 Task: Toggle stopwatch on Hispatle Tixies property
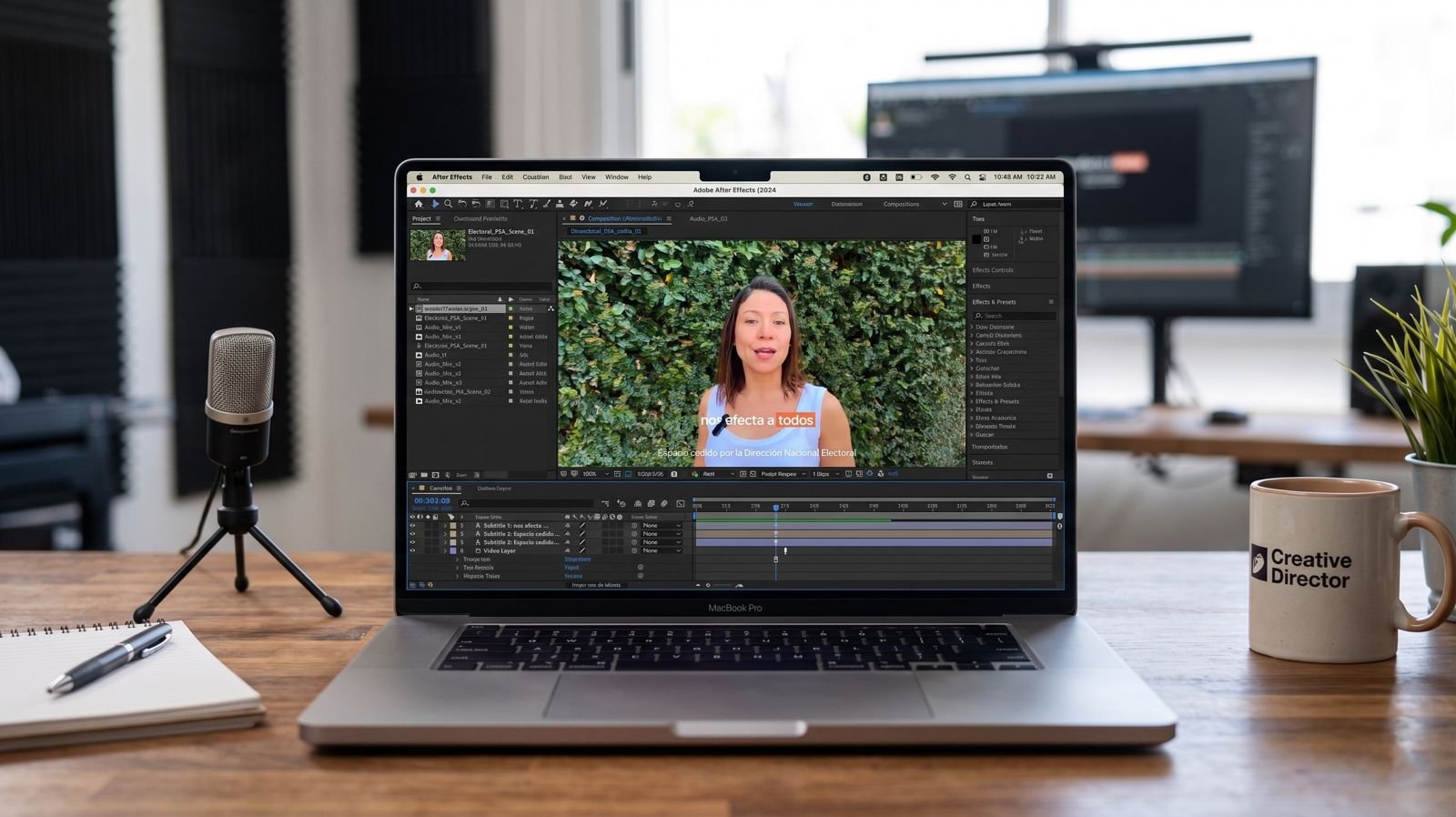(x=641, y=576)
